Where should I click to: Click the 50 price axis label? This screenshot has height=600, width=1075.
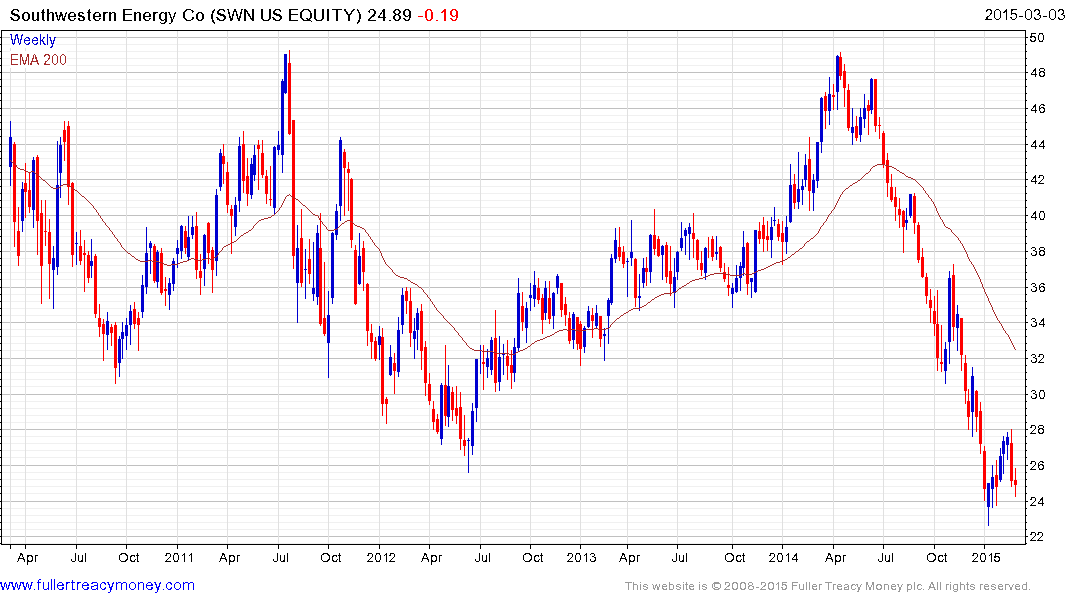(x=1037, y=38)
